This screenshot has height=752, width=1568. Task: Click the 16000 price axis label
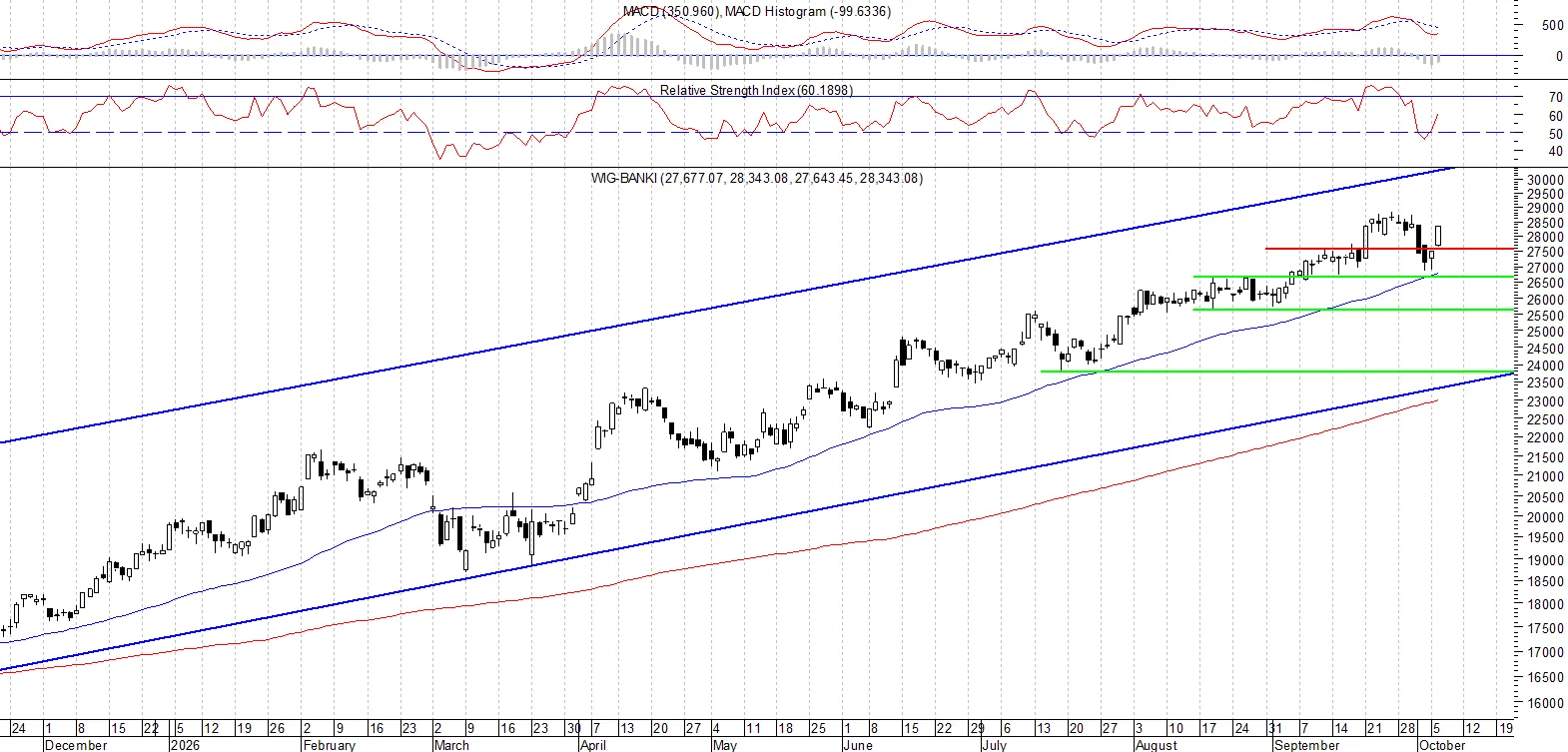(x=1545, y=703)
